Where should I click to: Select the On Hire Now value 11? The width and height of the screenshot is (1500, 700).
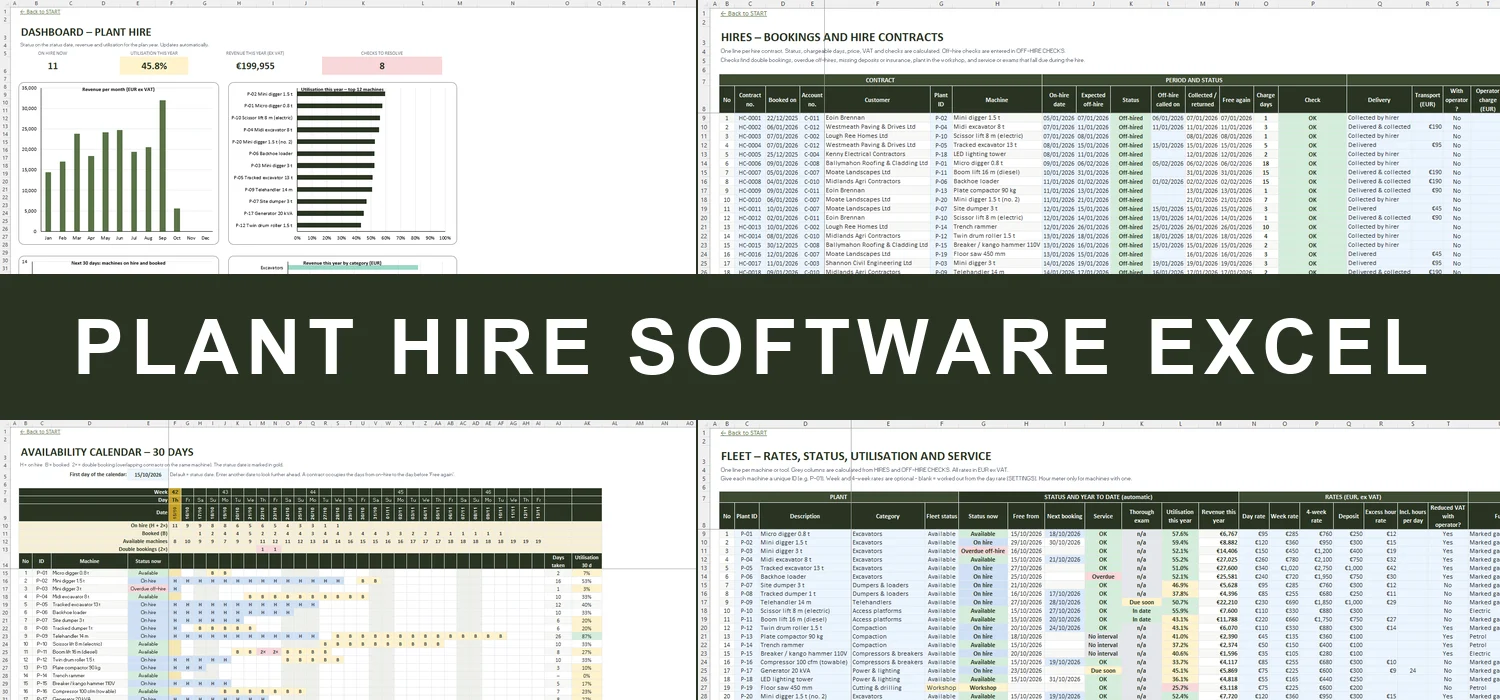click(53, 66)
